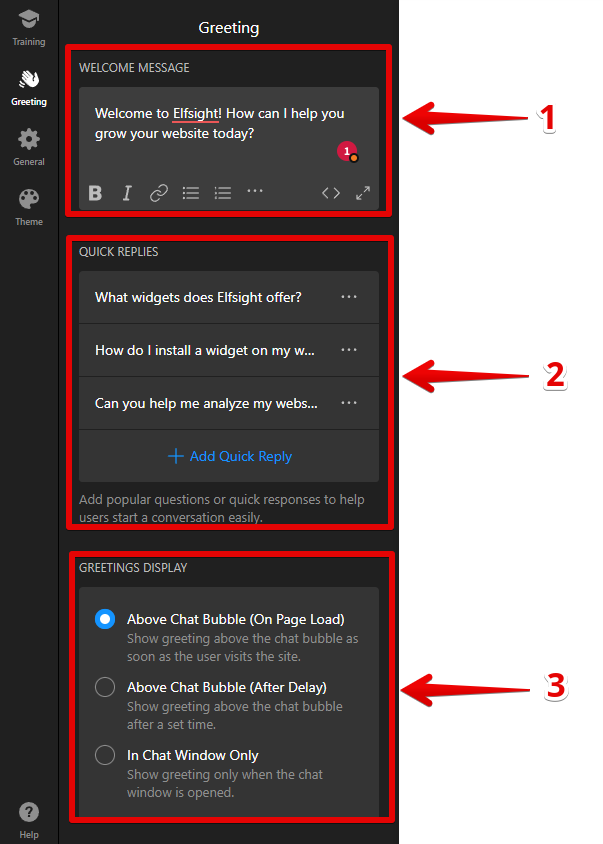The height and width of the screenshot is (844, 603).
Task: Apply bulleted list in welcome editor
Action: 191,193
